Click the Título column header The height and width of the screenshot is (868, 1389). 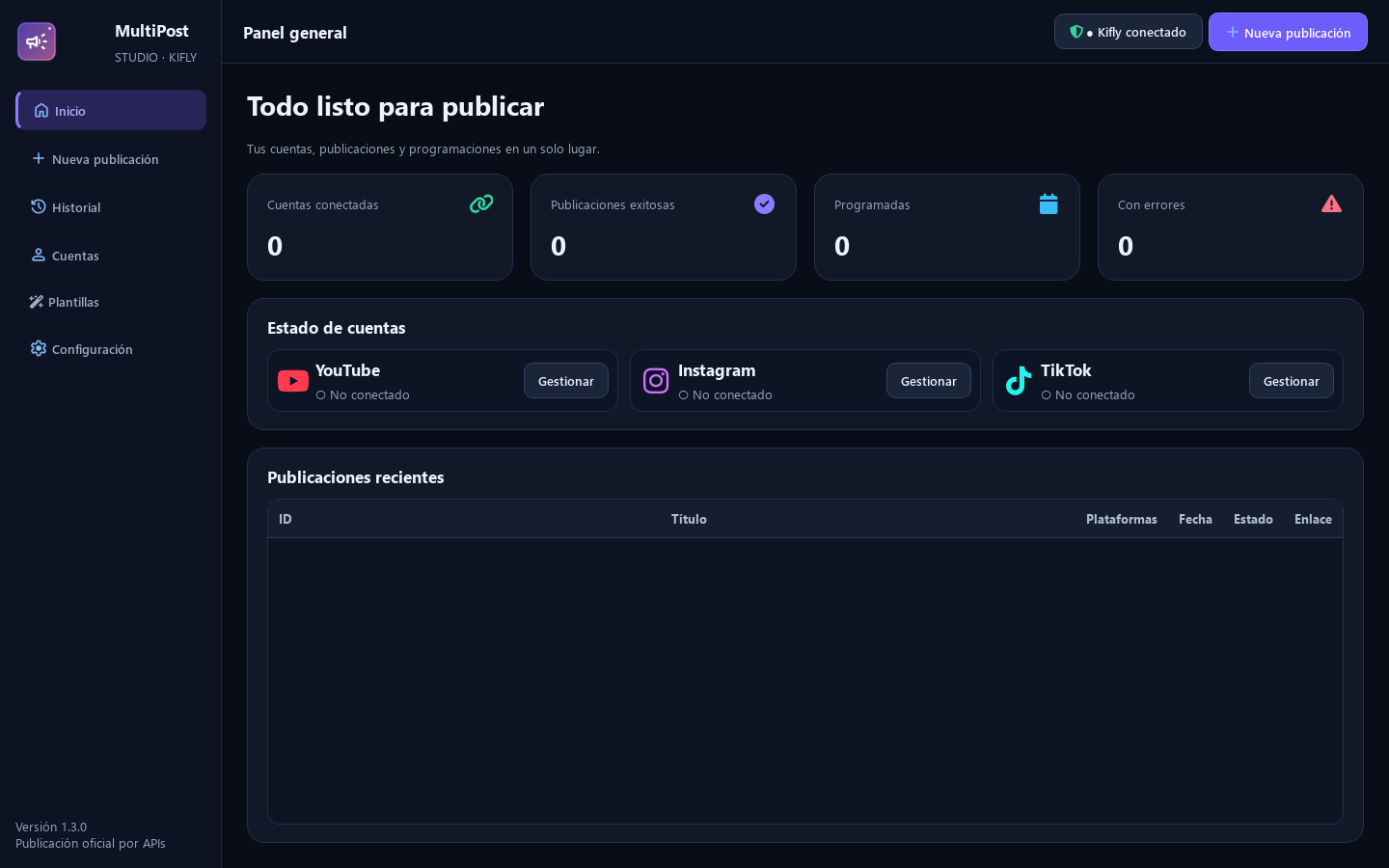pyautogui.click(x=689, y=519)
